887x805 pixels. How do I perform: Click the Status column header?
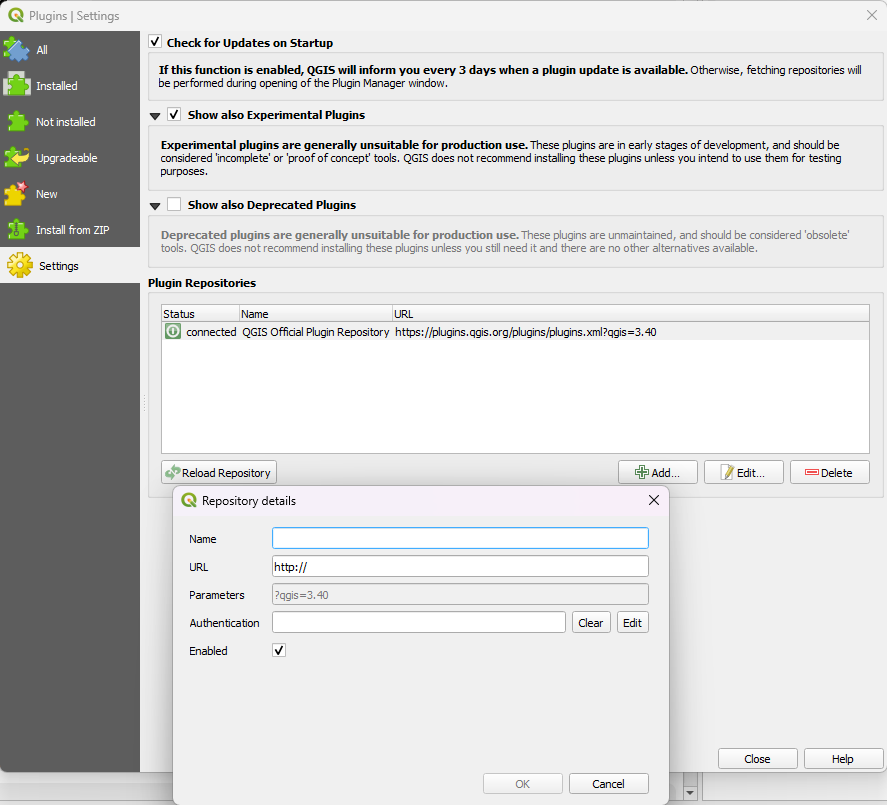point(200,314)
